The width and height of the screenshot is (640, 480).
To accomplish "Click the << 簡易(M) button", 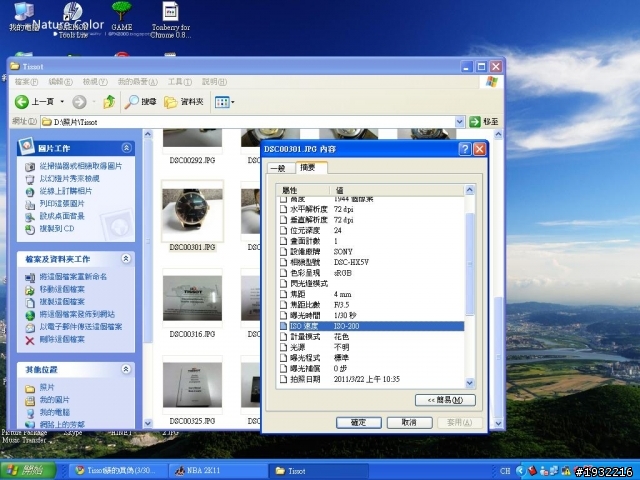I will point(445,400).
